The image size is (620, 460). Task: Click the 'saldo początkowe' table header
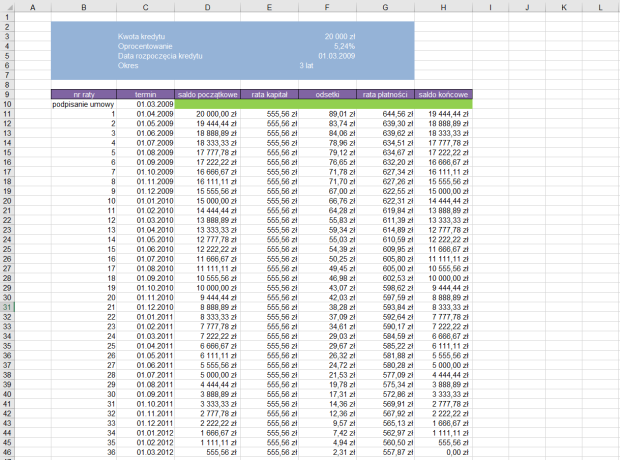pos(207,94)
